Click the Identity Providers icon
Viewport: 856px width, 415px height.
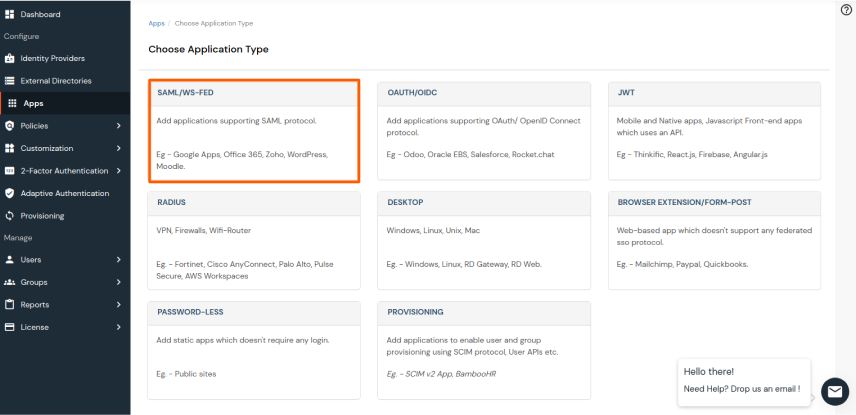pos(9,58)
